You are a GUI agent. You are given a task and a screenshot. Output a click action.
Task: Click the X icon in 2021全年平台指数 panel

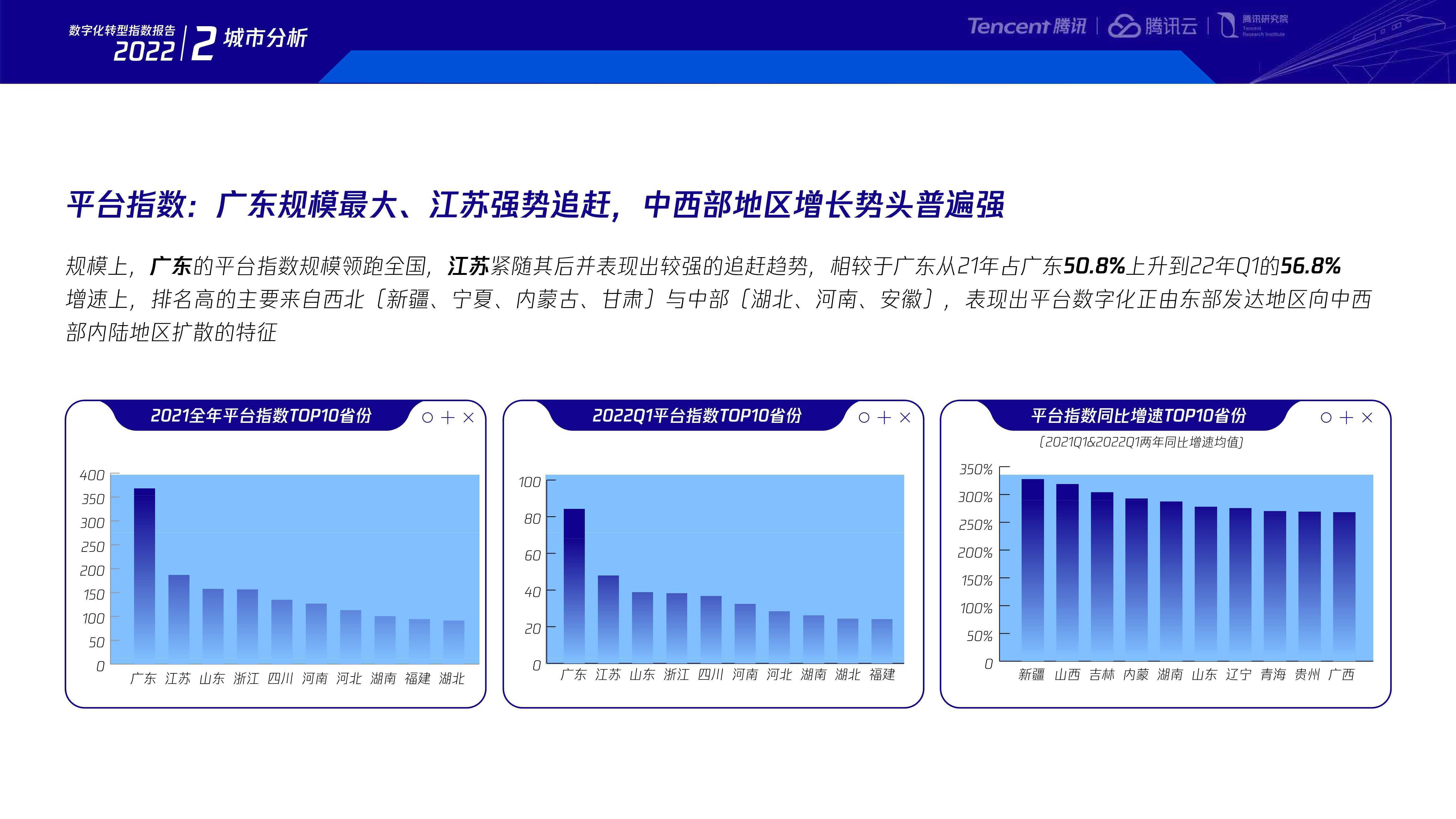468,417
